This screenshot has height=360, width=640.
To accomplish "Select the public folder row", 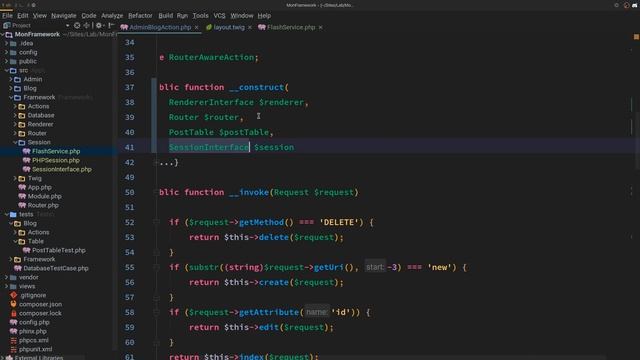I will click(x=28, y=61).
